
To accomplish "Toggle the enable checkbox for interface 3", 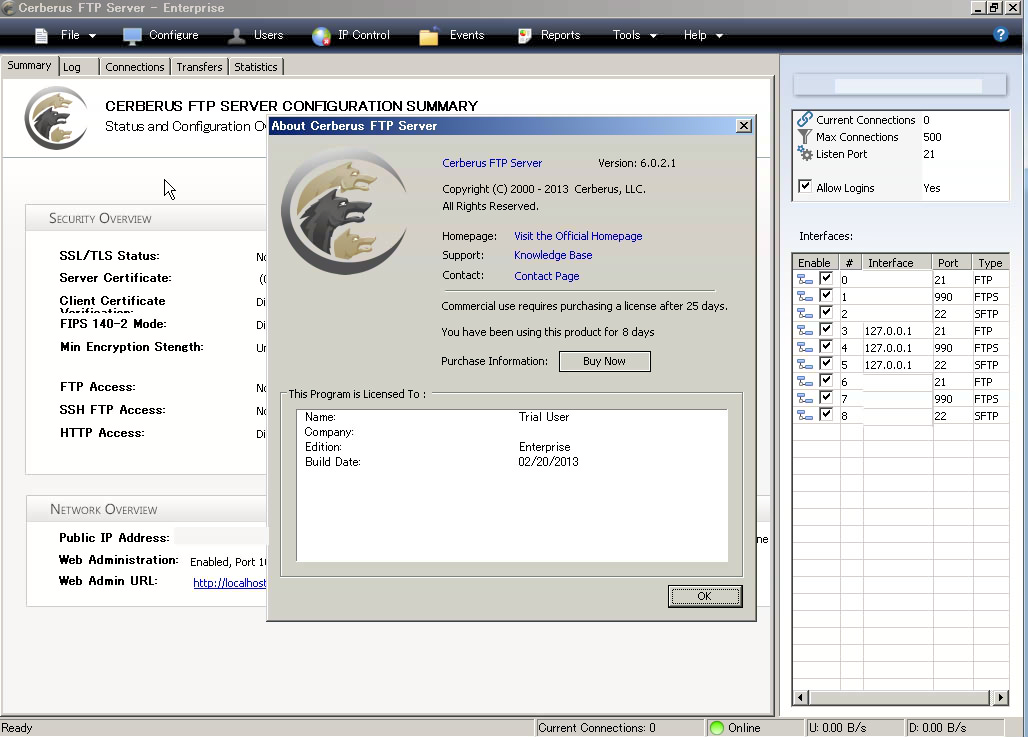I will 825,330.
